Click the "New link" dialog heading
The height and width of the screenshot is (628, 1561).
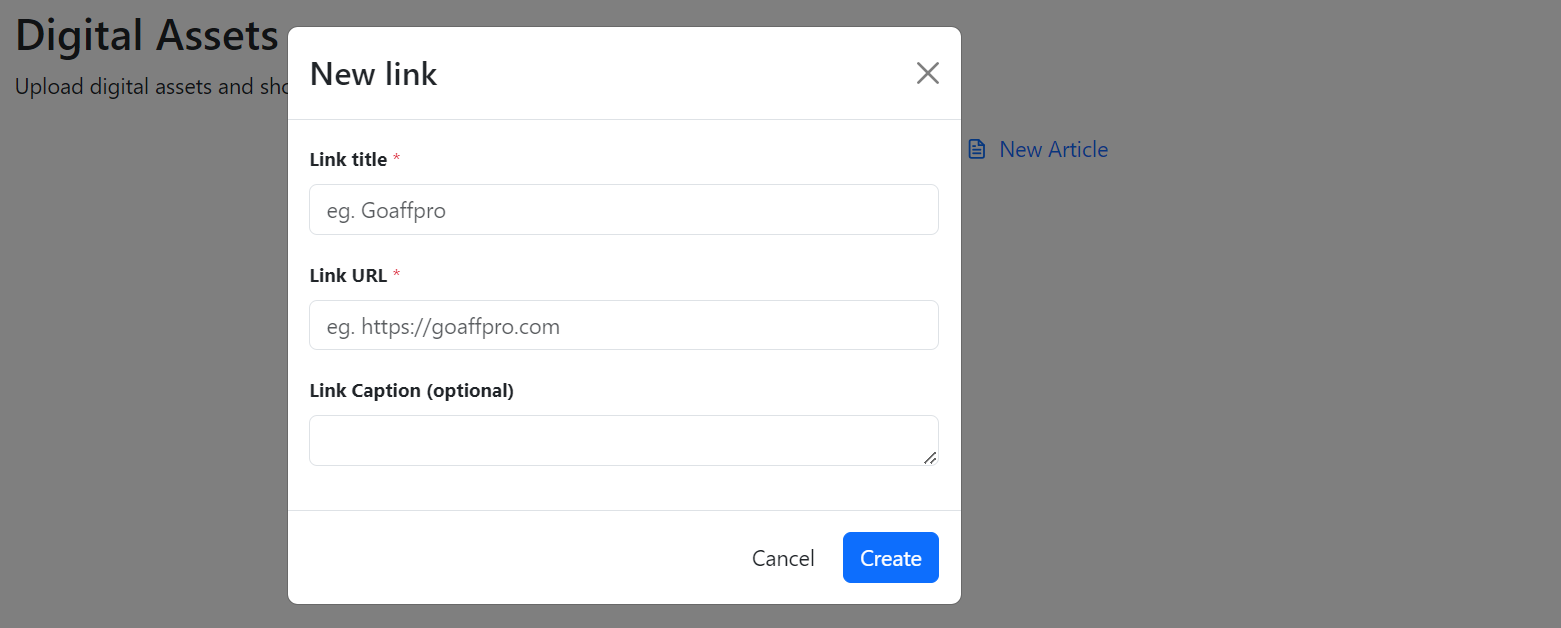click(x=373, y=74)
